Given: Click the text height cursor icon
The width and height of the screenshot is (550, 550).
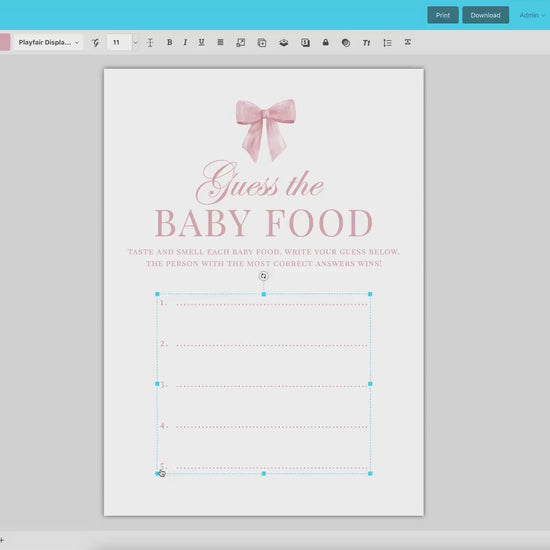Looking at the screenshot, I should (x=150, y=42).
